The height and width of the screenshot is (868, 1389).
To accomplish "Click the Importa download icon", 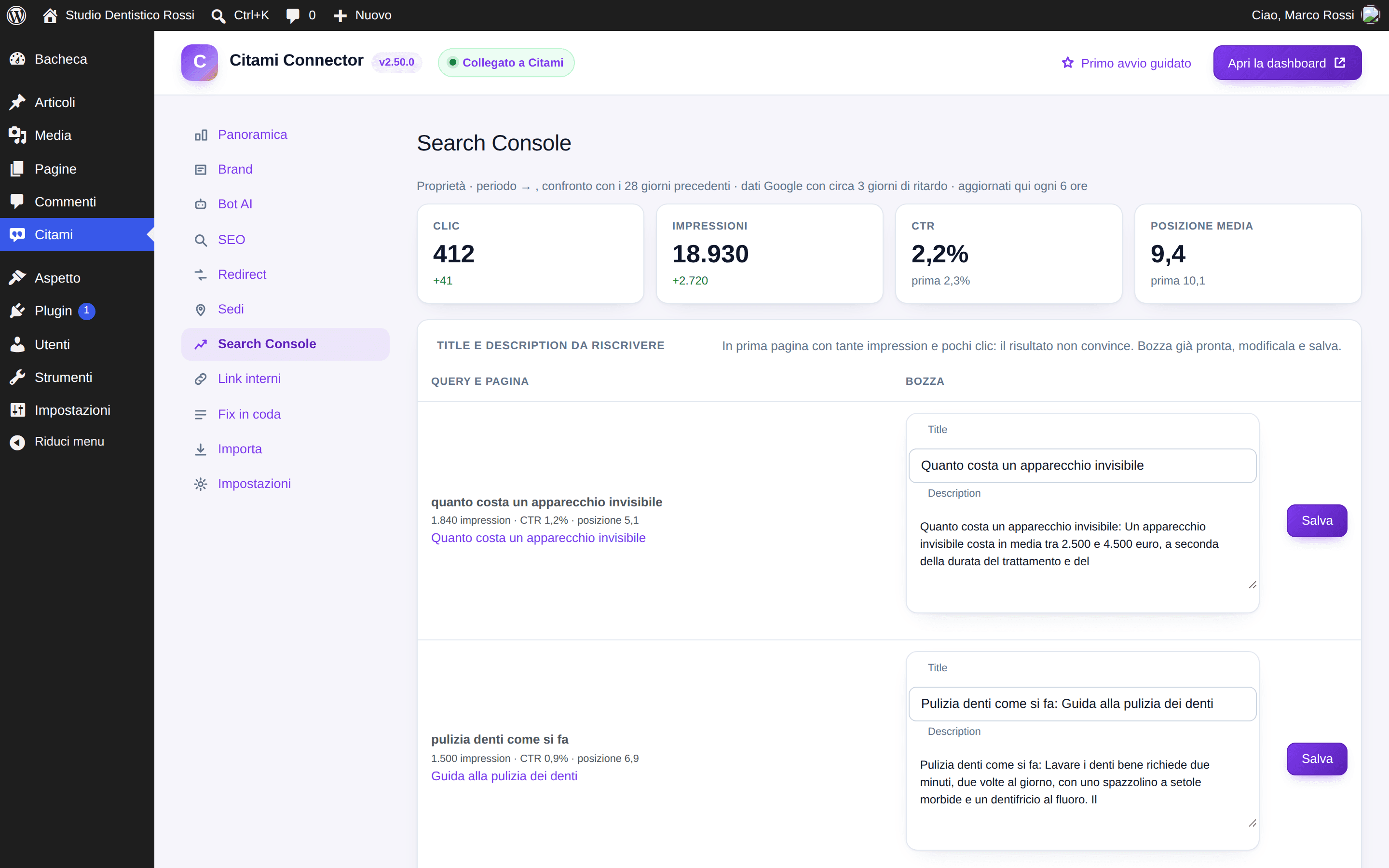I will click(200, 449).
